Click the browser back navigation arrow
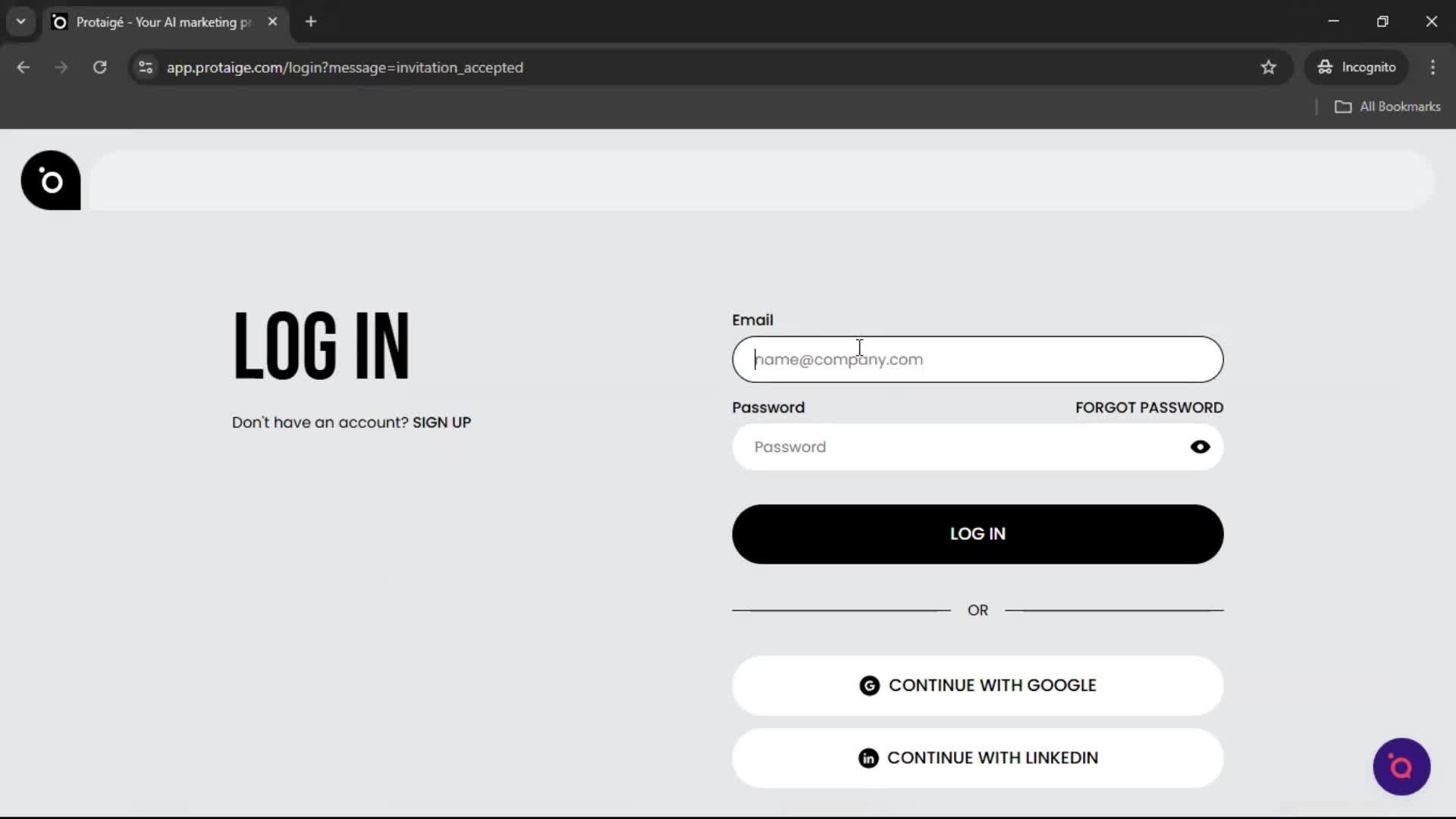Image resolution: width=1456 pixels, height=819 pixels. point(23,67)
